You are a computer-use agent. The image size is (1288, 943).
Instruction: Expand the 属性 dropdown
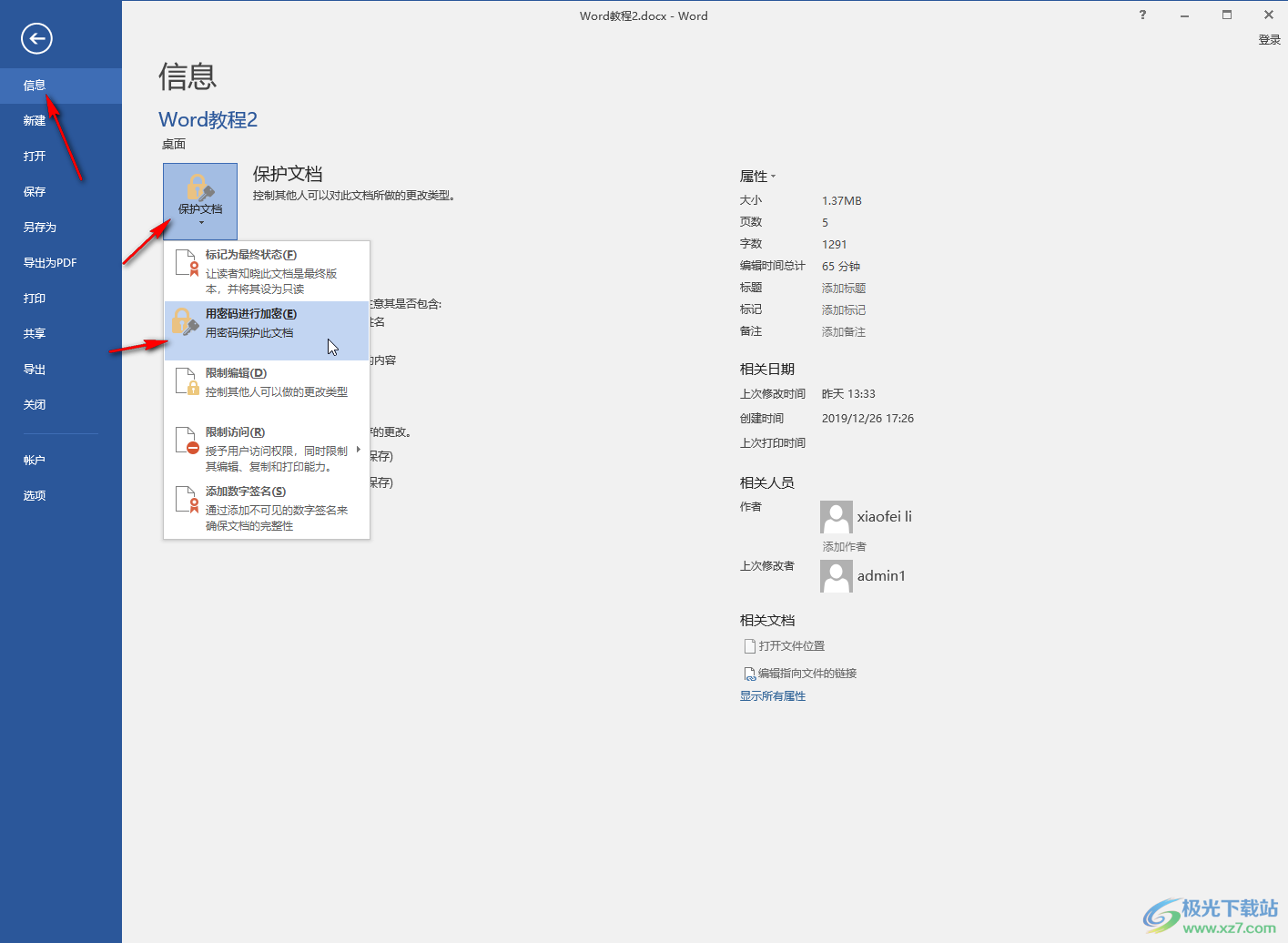(x=758, y=177)
